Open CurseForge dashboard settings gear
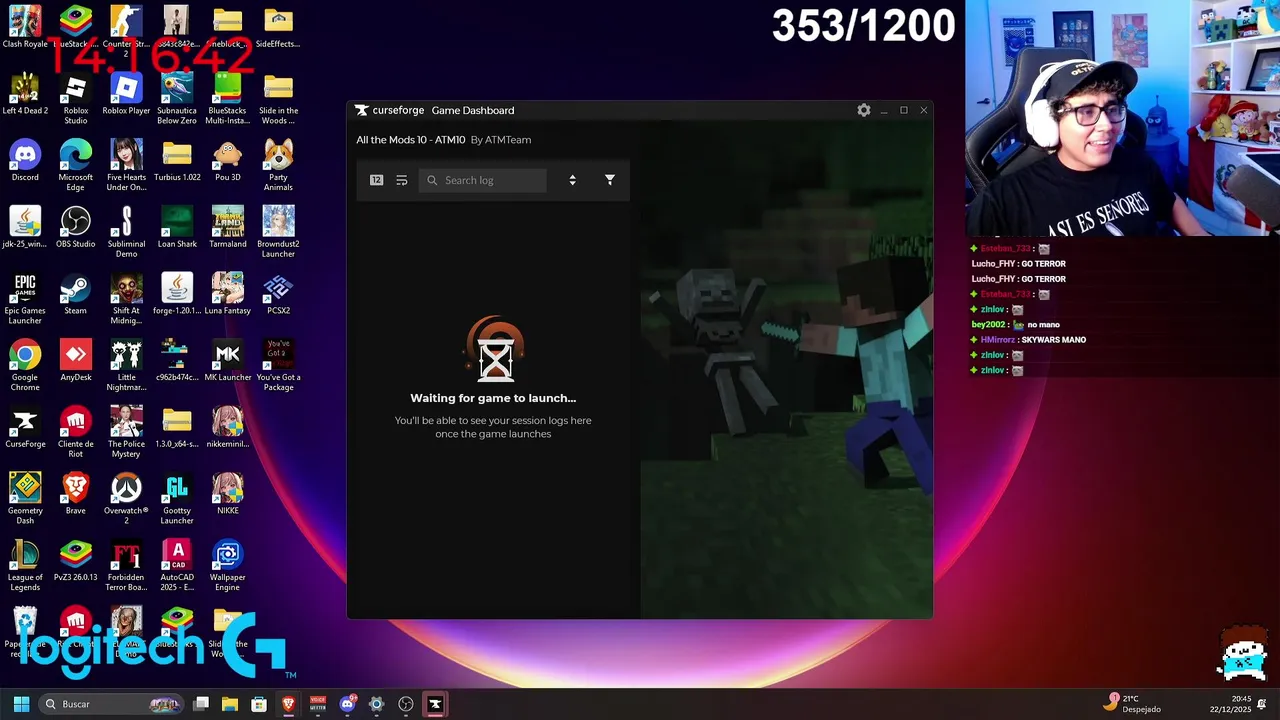1280x720 pixels. click(864, 110)
